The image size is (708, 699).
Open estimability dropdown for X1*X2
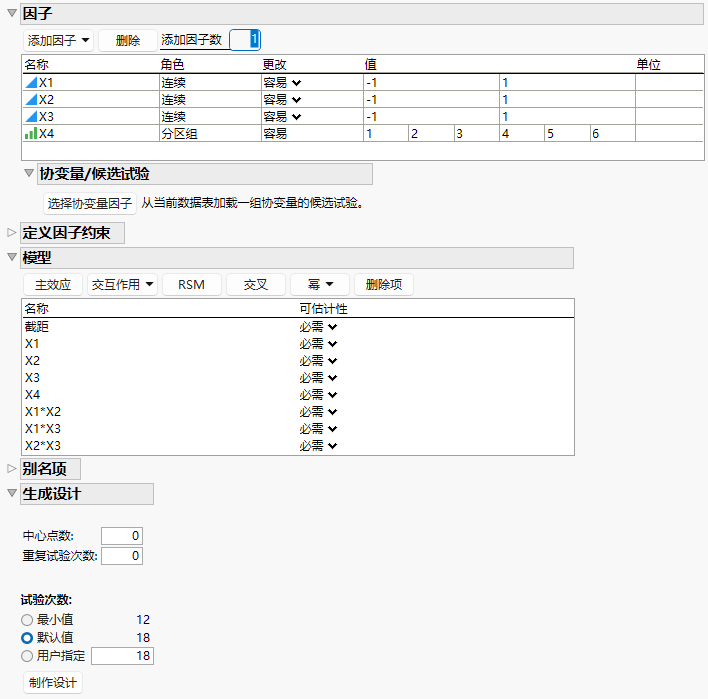332,412
